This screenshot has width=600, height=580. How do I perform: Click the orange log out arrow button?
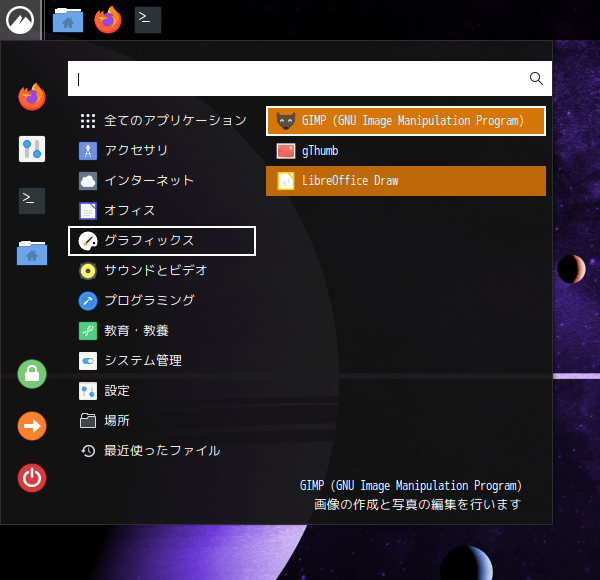click(x=32, y=426)
